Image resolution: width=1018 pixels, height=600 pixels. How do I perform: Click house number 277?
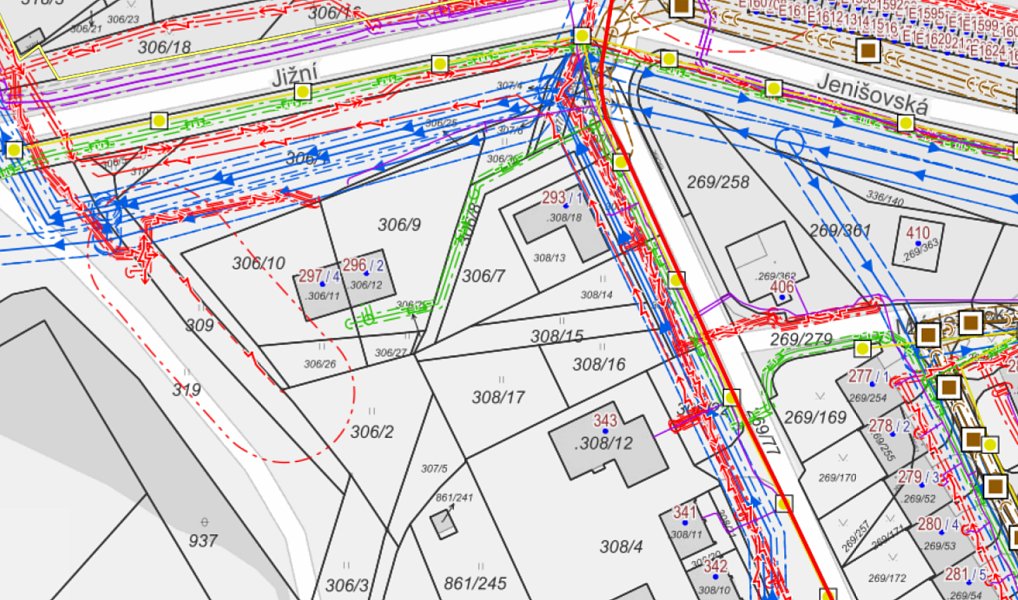pyautogui.click(x=860, y=376)
